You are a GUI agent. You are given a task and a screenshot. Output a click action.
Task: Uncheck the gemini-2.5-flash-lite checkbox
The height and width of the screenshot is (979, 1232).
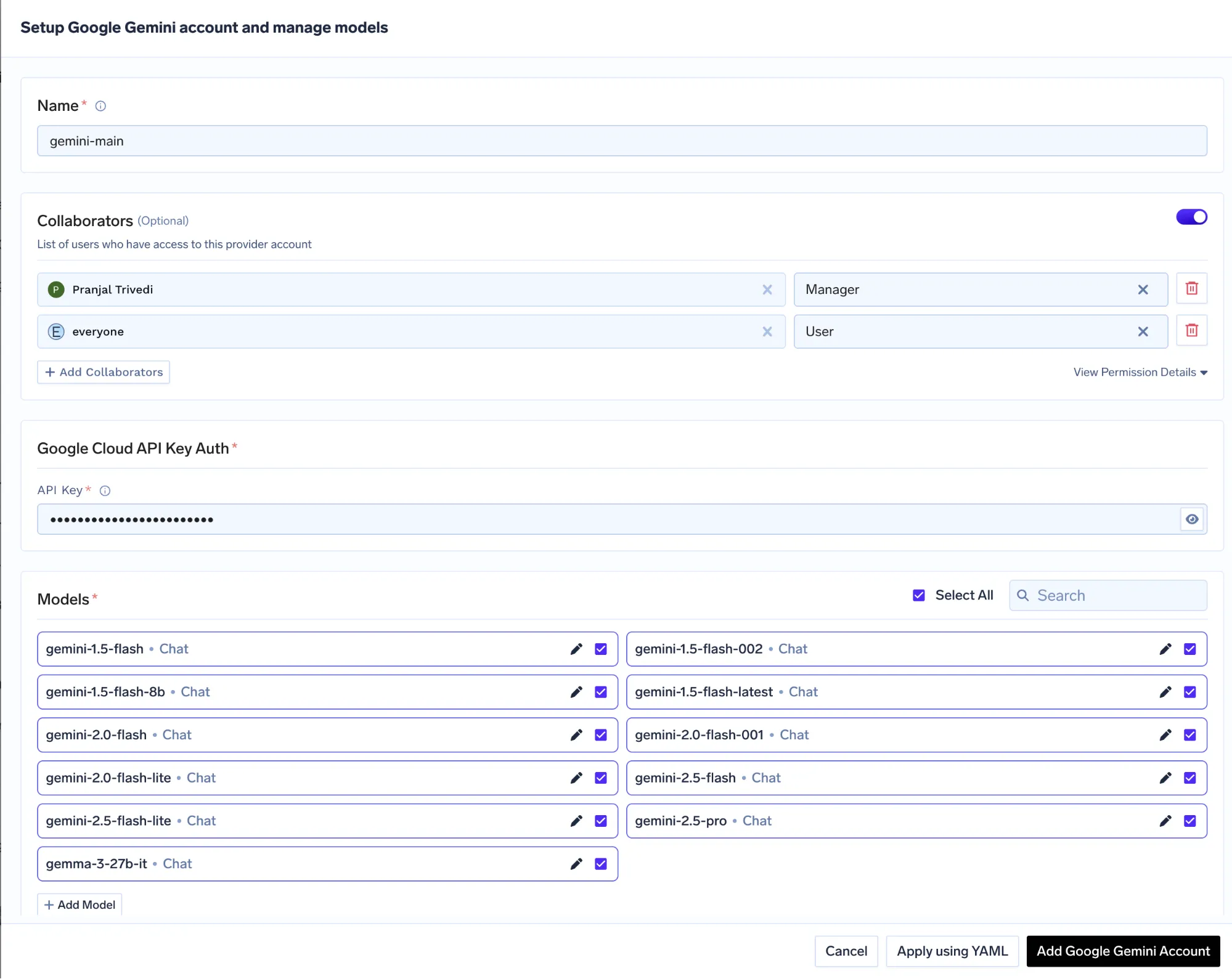601,821
